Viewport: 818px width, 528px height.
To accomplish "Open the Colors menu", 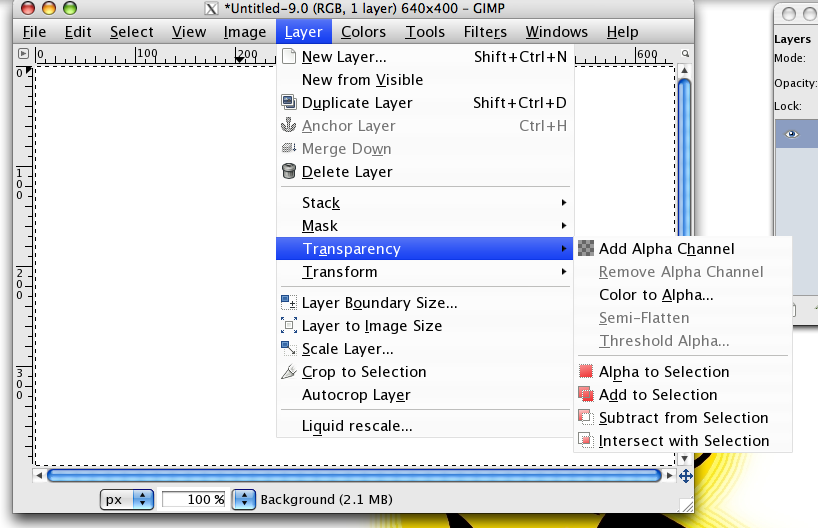I will [363, 32].
